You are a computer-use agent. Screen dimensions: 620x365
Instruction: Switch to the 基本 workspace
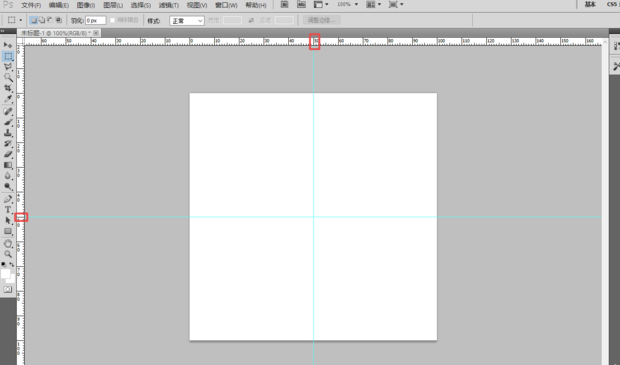pos(590,4)
